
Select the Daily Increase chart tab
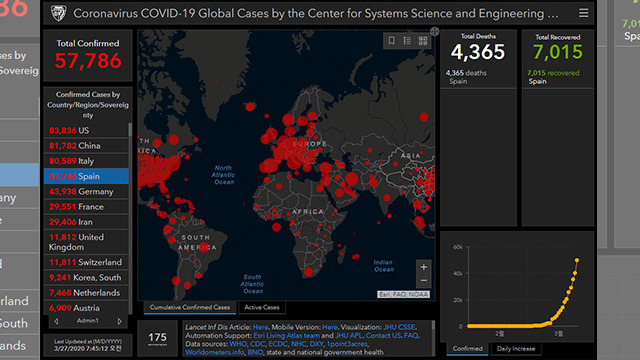click(x=516, y=349)
